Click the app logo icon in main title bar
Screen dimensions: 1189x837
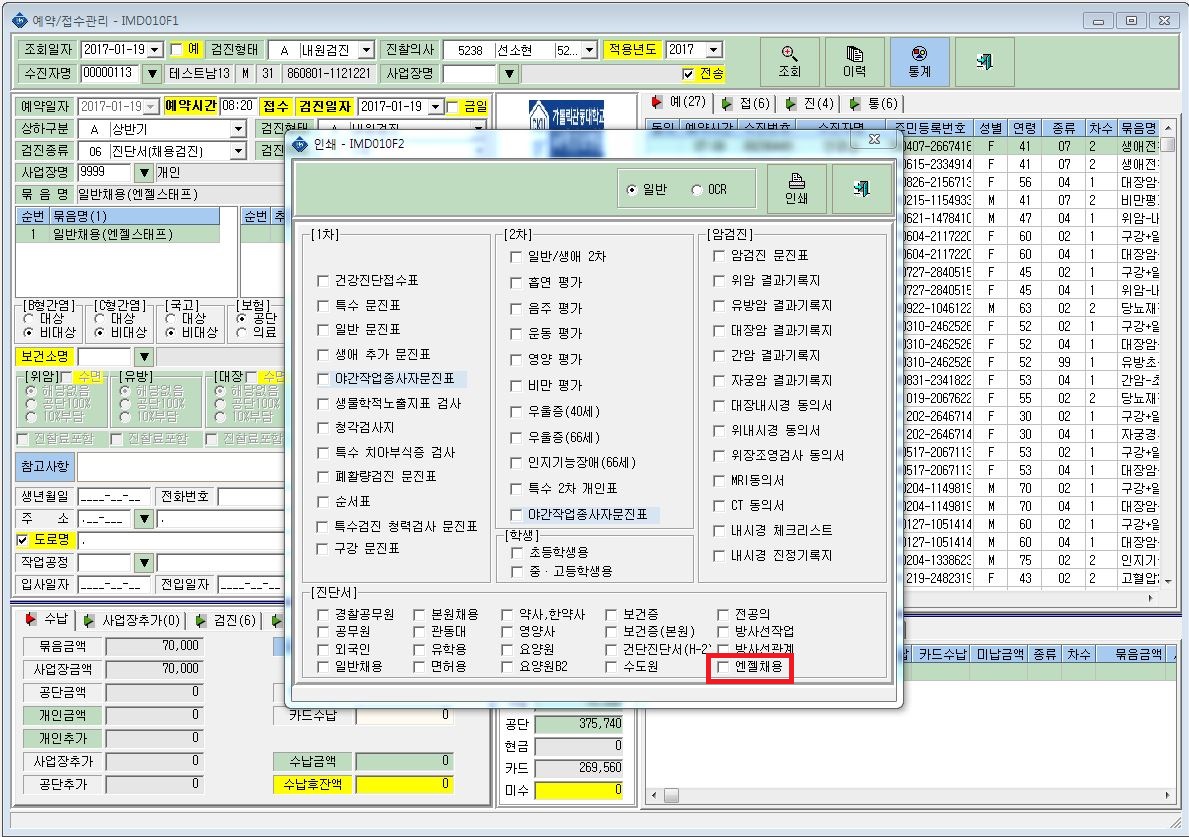[x=20, y=20]
